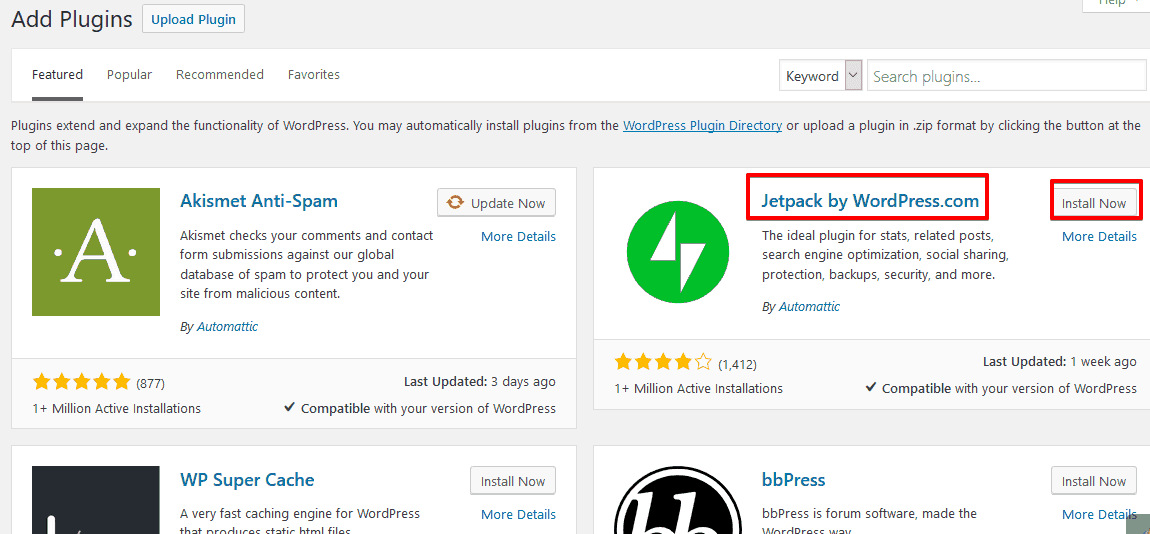This screenshot has height=534, width=1150.
Task: Switch to the Favorites tab
Action: (314, 74)
